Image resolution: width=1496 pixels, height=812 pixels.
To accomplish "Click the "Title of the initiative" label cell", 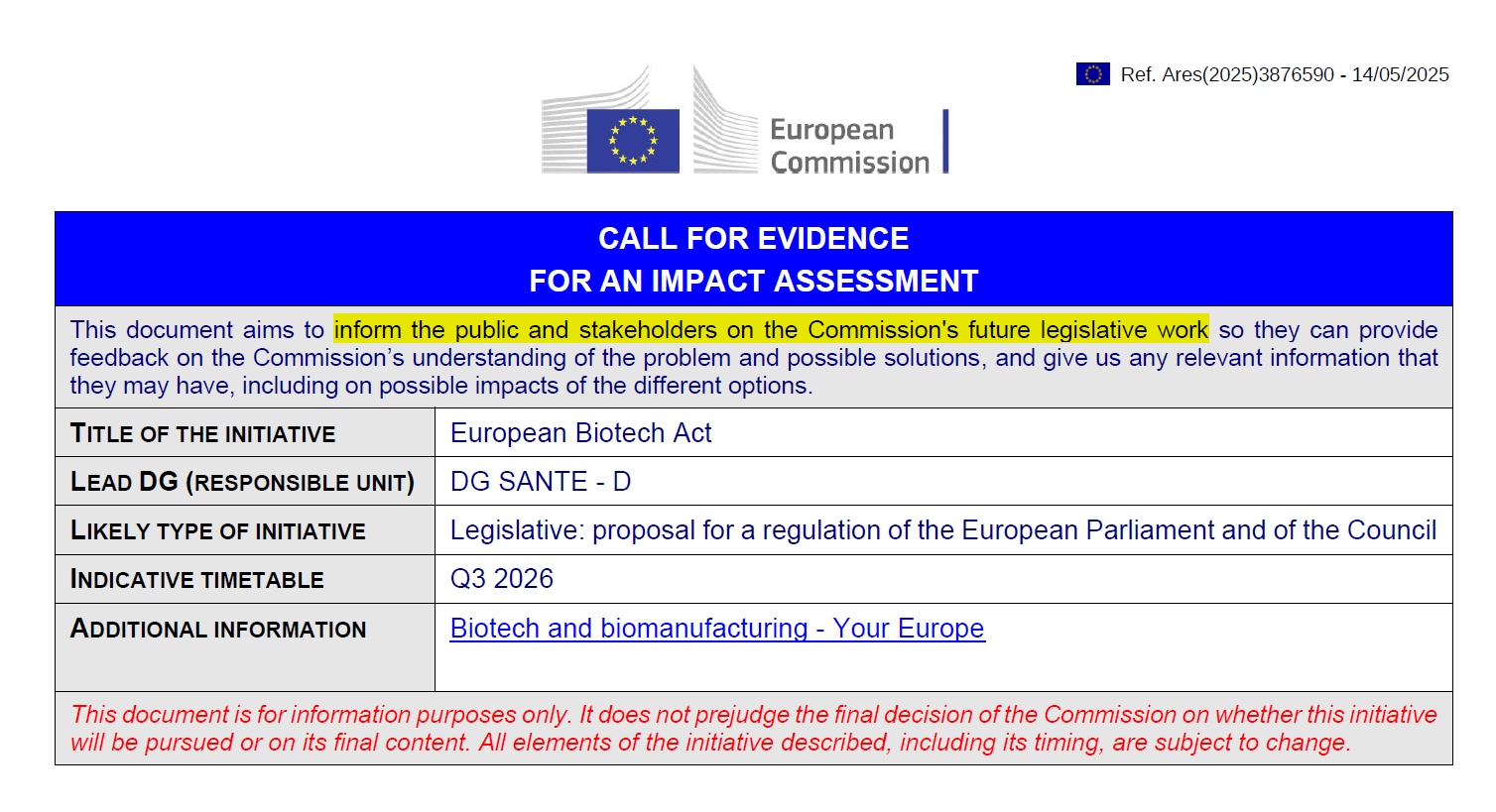I will tap(203, 434).
